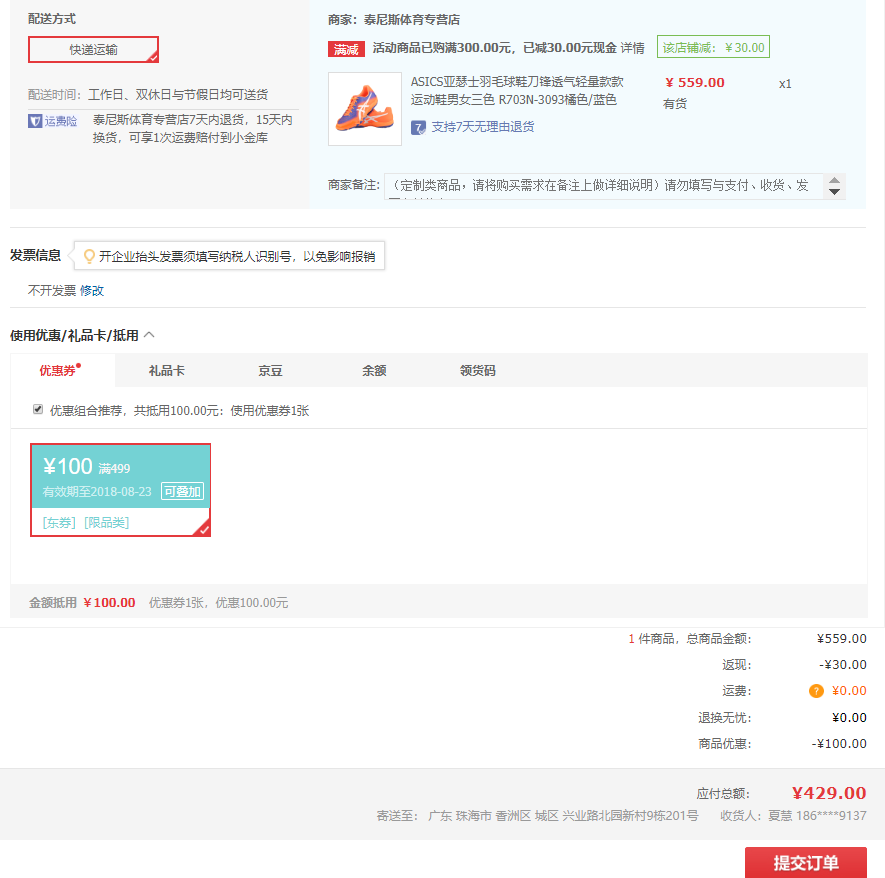Click the 运费险 shield icon
Image resolution: width=885 pixels, height=878 pixels.
click(x=35, y=121)
